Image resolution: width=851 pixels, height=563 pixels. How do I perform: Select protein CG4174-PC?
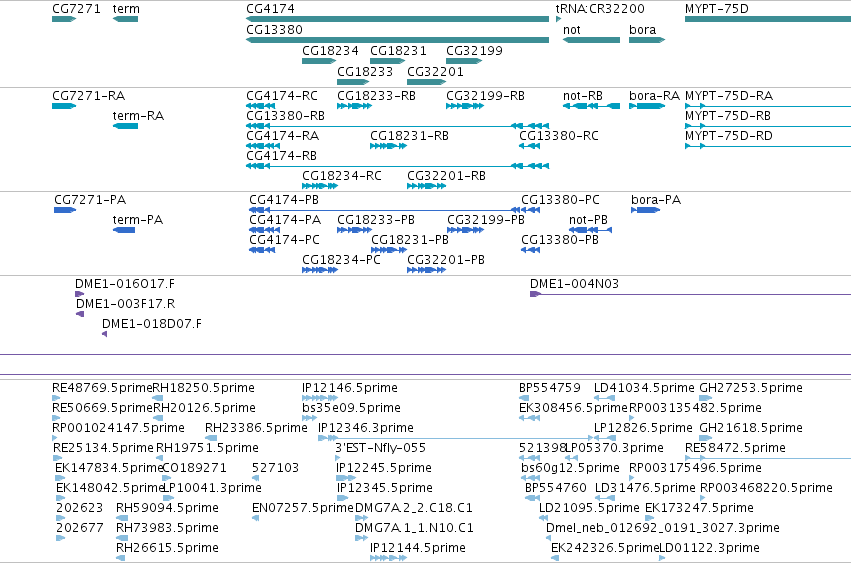pos(262,250)
